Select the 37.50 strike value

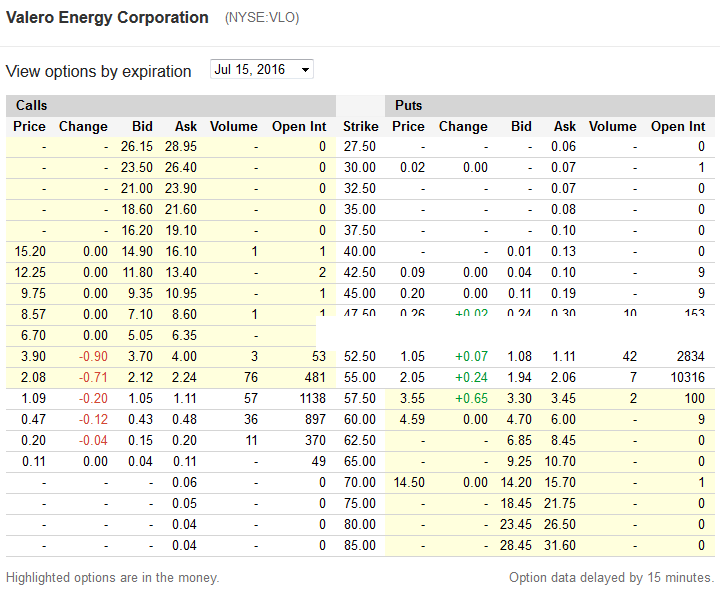pyautogui.click(x=360, y=230)
